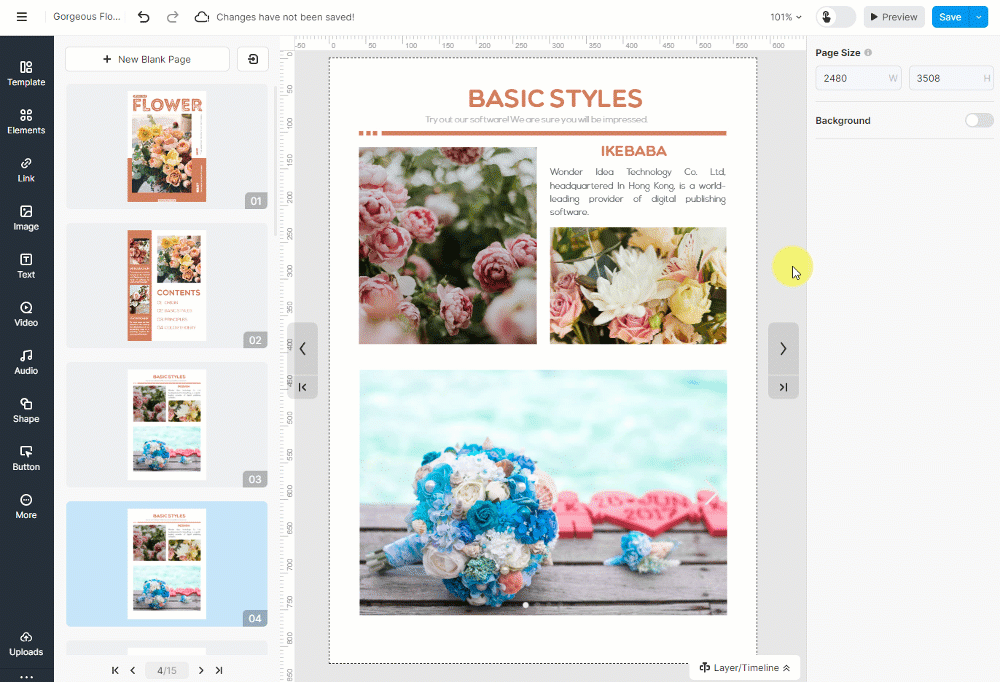Open the Elements panel
Screen dimensions: 1000x682
tap(26, 121)
